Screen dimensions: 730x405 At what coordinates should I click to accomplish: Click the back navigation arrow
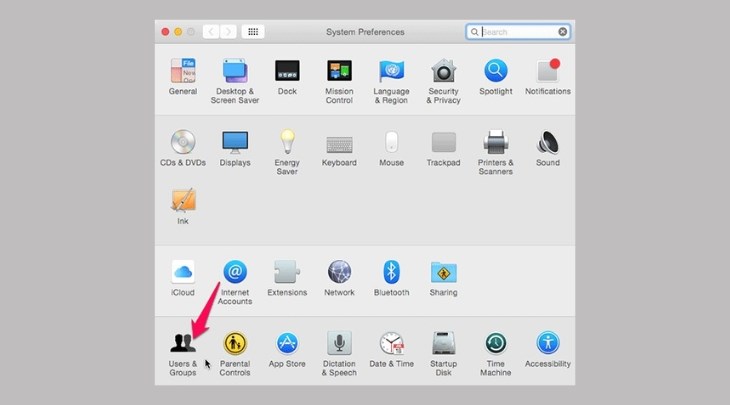point(211,32)
